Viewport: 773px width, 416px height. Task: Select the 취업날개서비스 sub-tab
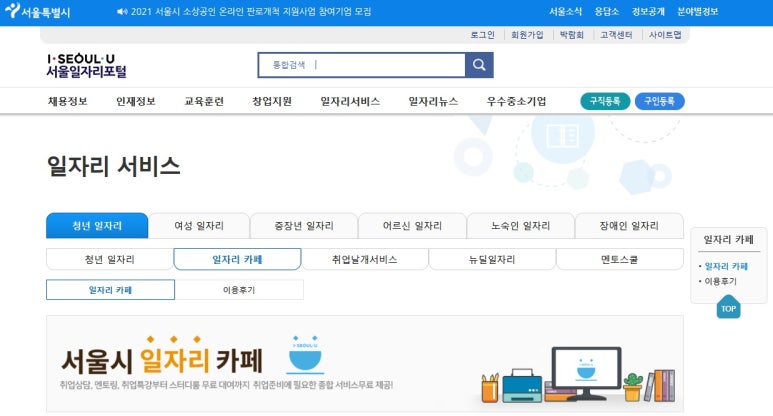[x=364, y=259]
